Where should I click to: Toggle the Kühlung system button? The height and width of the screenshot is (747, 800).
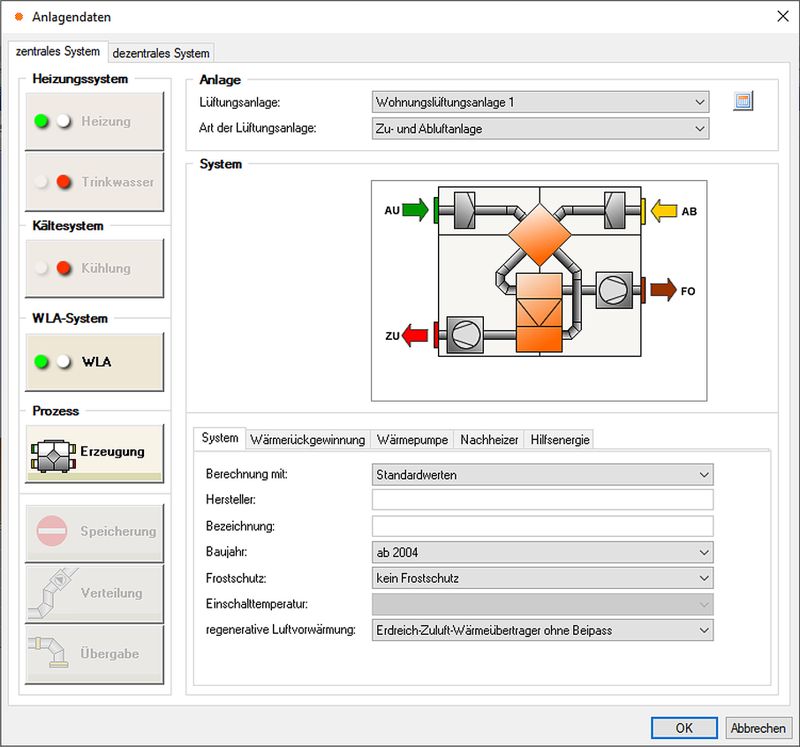pyautogui.click(x=95, y=268)
